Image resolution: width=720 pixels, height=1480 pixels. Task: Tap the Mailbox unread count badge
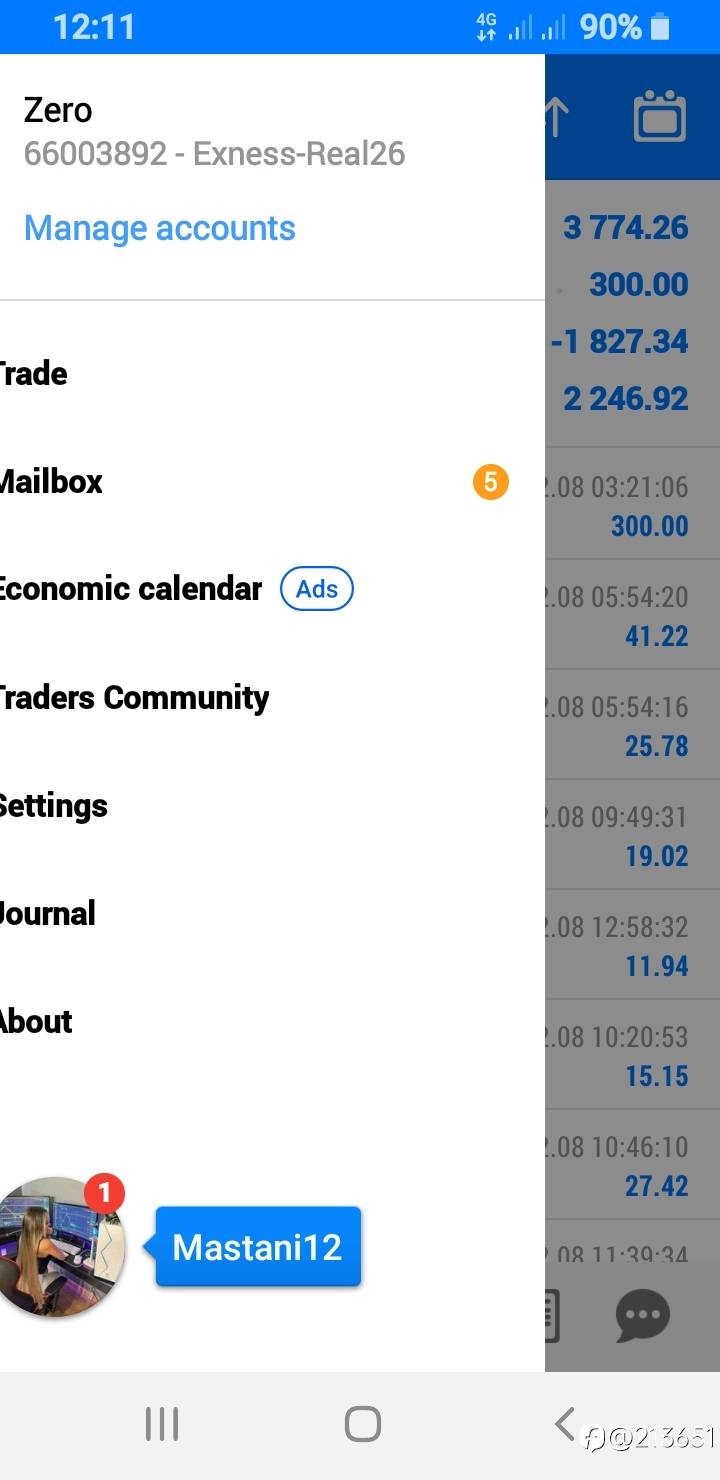click(x=490, y=482)
